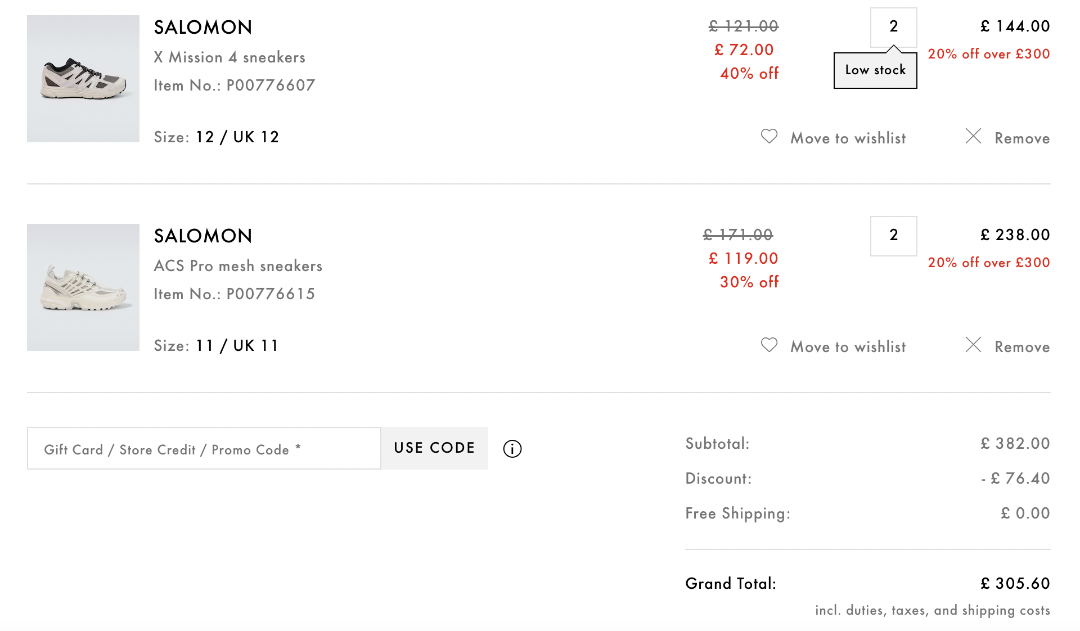
Task: Click the heart icon for ACS Pro mesh sneakers
Action: point(769,345)
